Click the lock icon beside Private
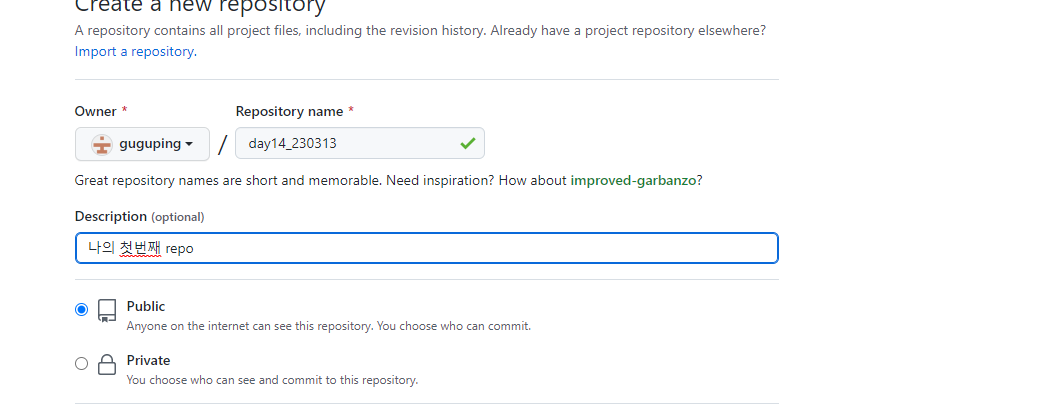Screen dimensions: 1041x411 point(107,365)
